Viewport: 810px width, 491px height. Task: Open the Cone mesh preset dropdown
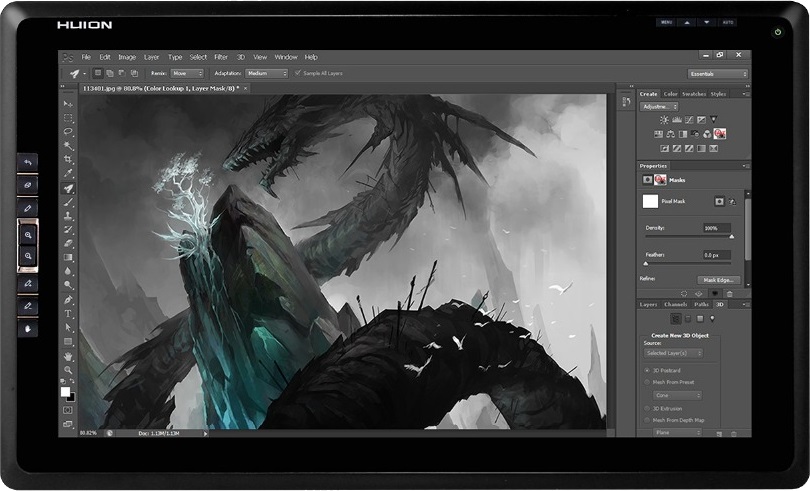(678, 395)
